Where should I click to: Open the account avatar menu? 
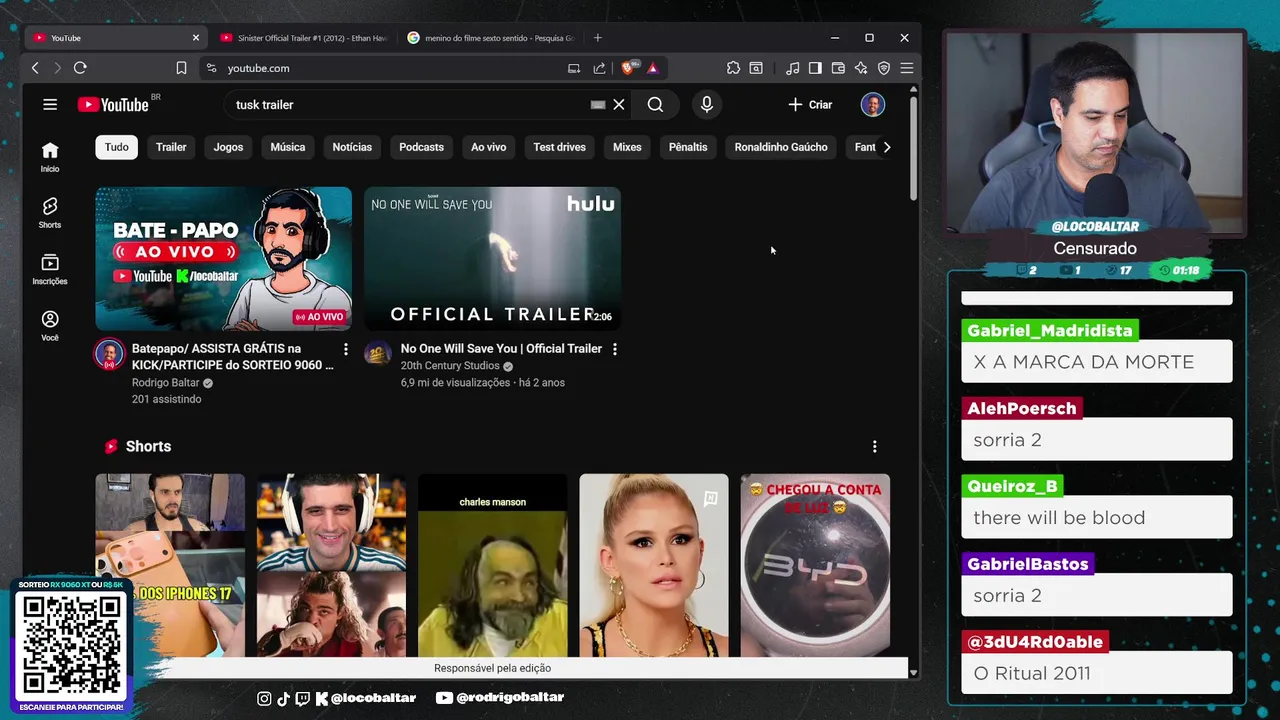coord(873,104)
